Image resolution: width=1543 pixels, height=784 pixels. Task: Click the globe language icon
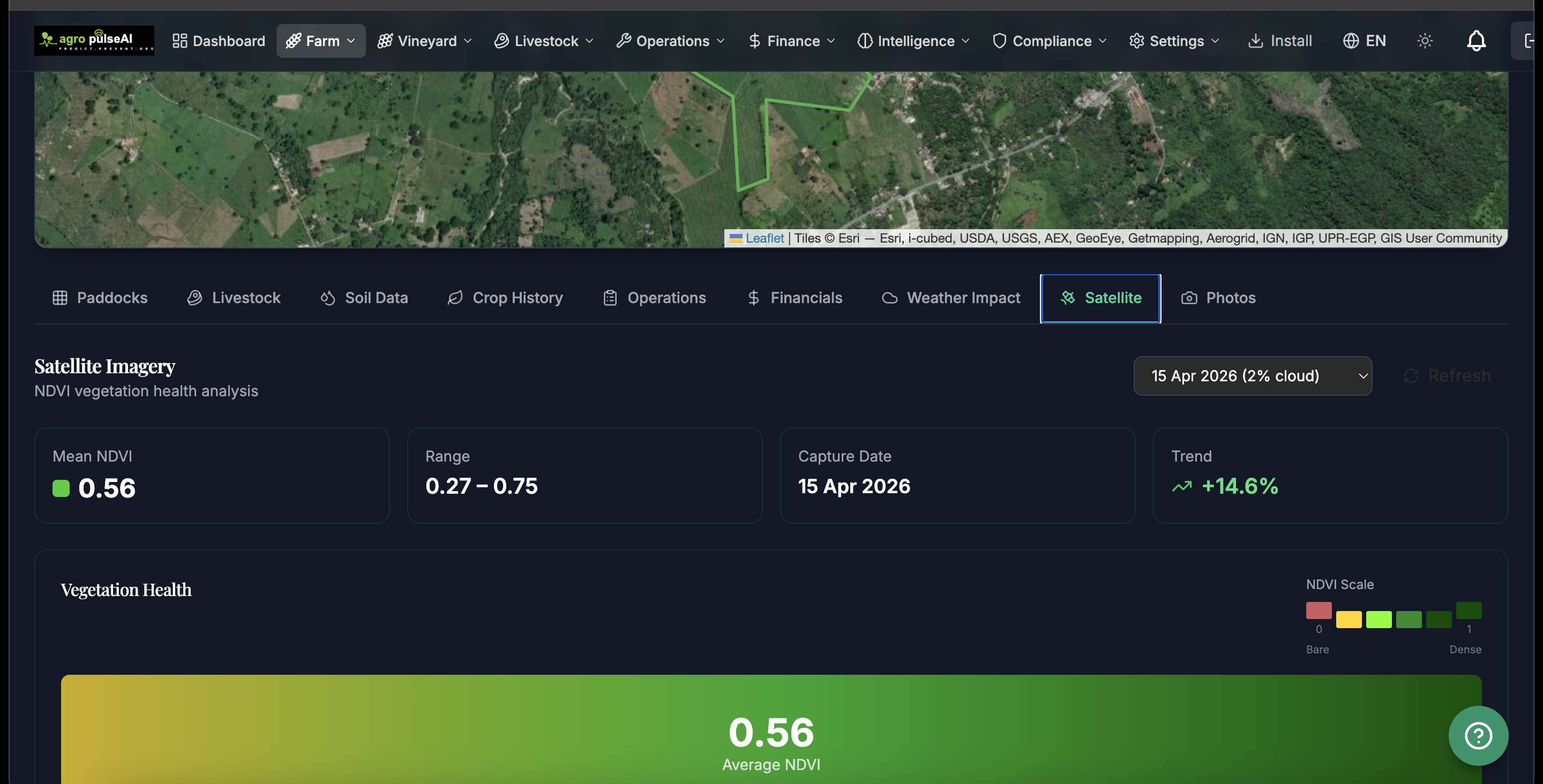point(1351,41)
